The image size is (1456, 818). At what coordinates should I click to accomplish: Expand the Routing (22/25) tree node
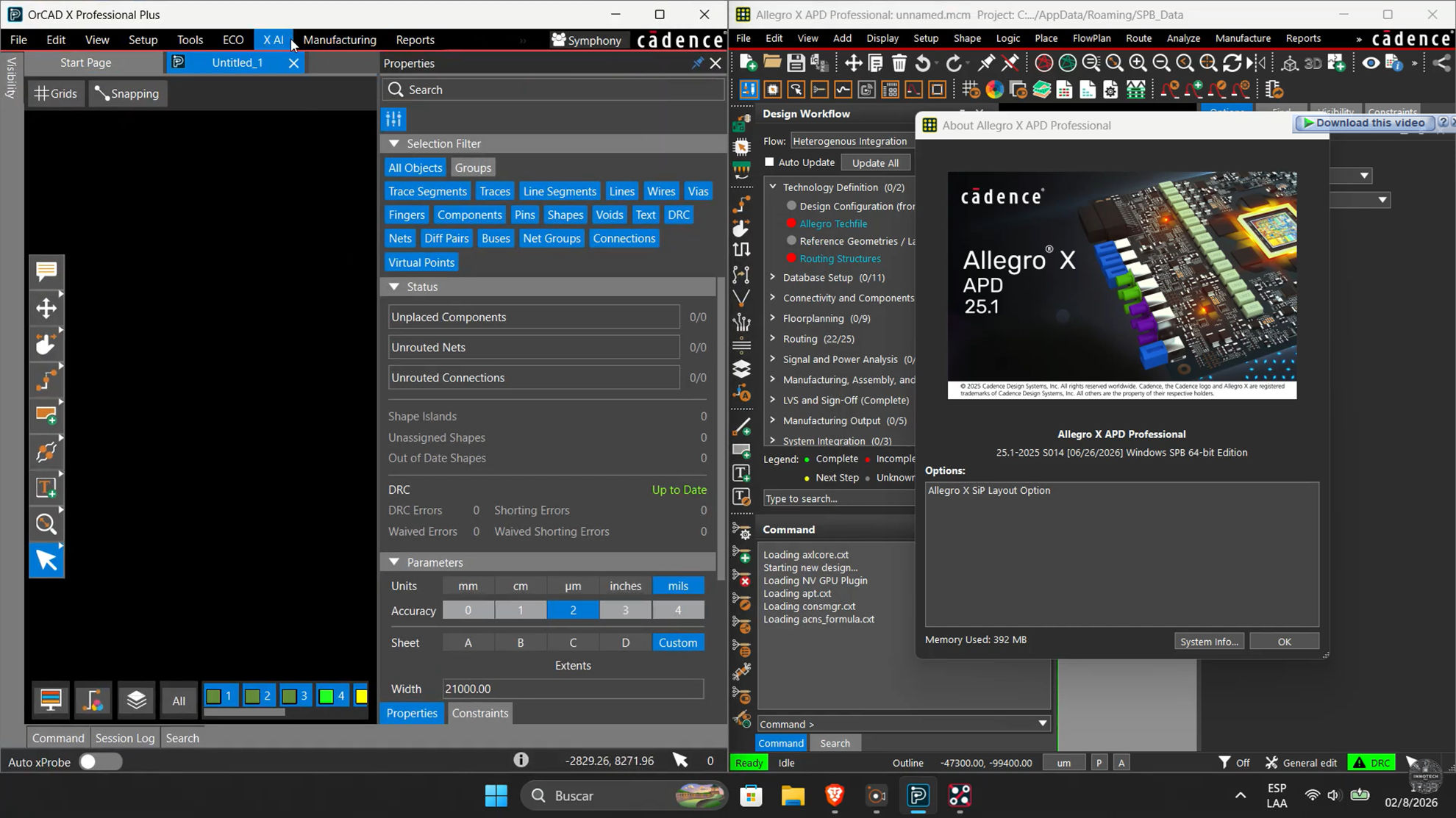point(773,339)
